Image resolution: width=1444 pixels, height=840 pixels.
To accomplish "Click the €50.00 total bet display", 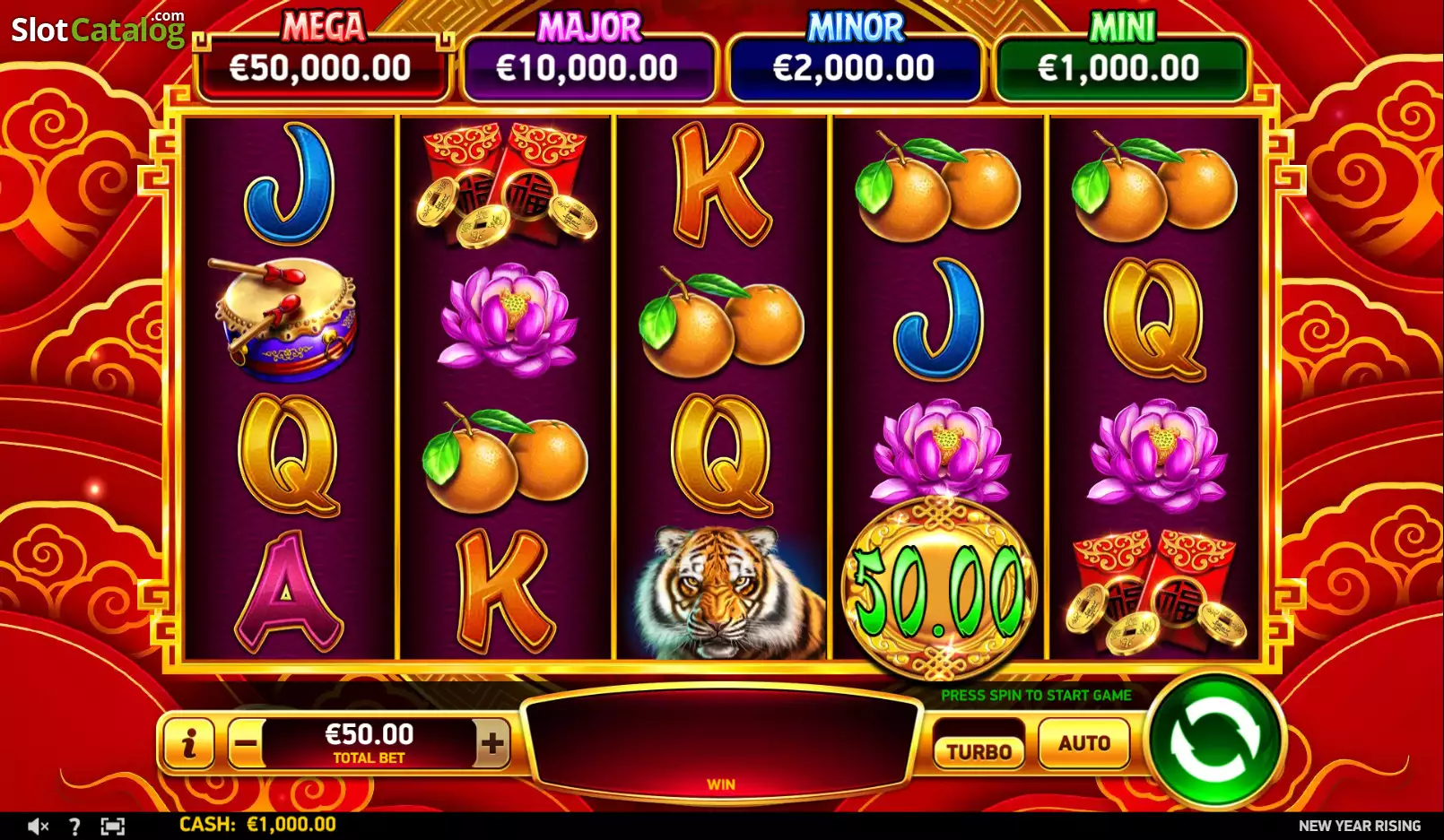I will [369, 743].
